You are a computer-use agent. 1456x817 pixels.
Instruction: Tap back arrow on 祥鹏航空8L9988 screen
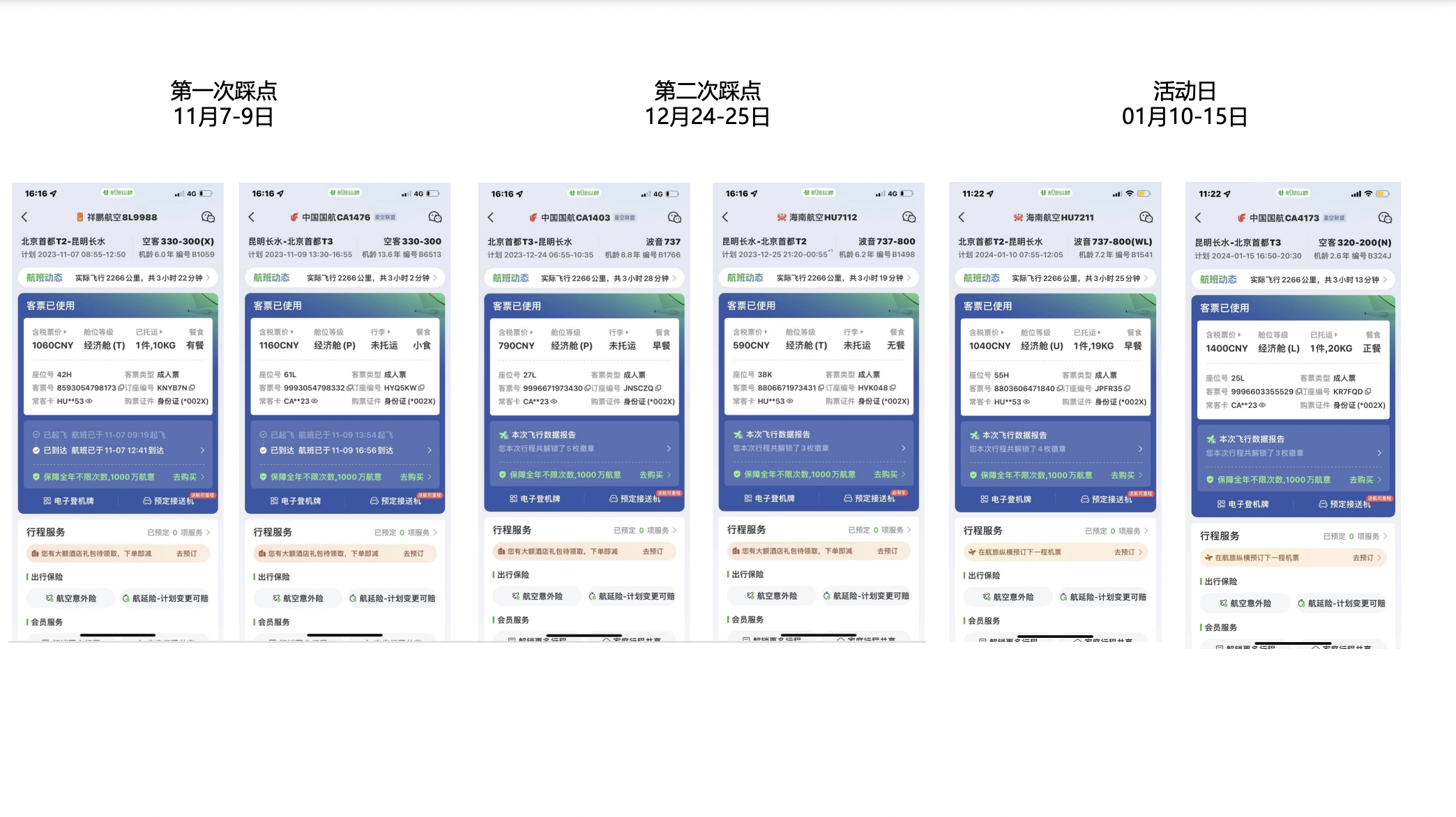[x=25, y=217]
